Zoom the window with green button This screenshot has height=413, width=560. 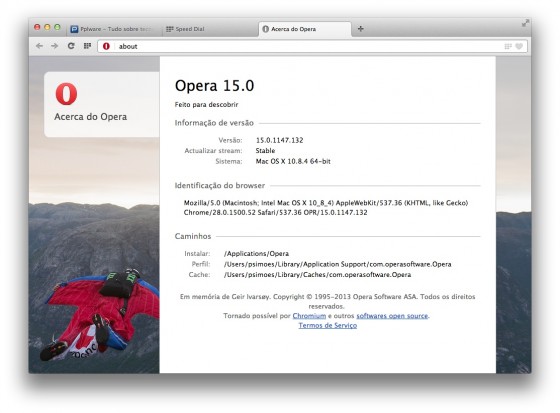click(x=57, y=27)
